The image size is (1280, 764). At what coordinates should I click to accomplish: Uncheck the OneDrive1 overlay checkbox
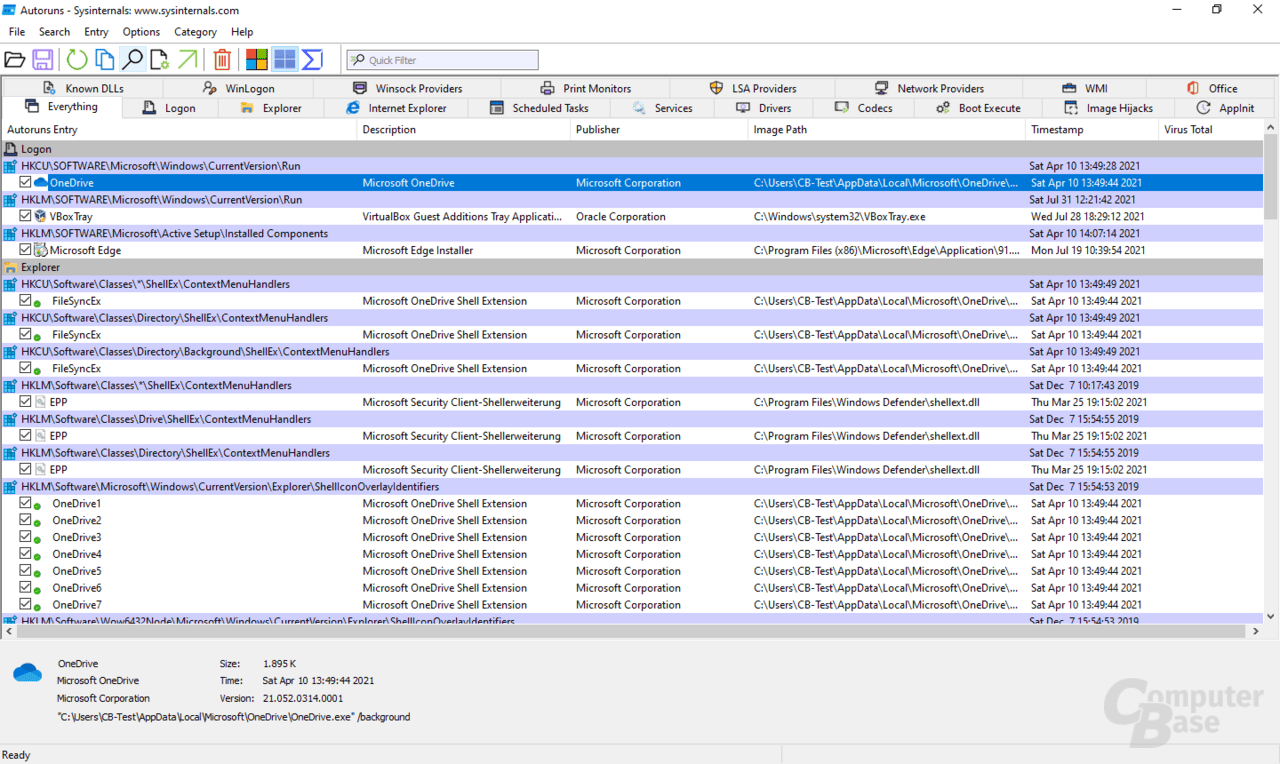(x=26, y=503)
